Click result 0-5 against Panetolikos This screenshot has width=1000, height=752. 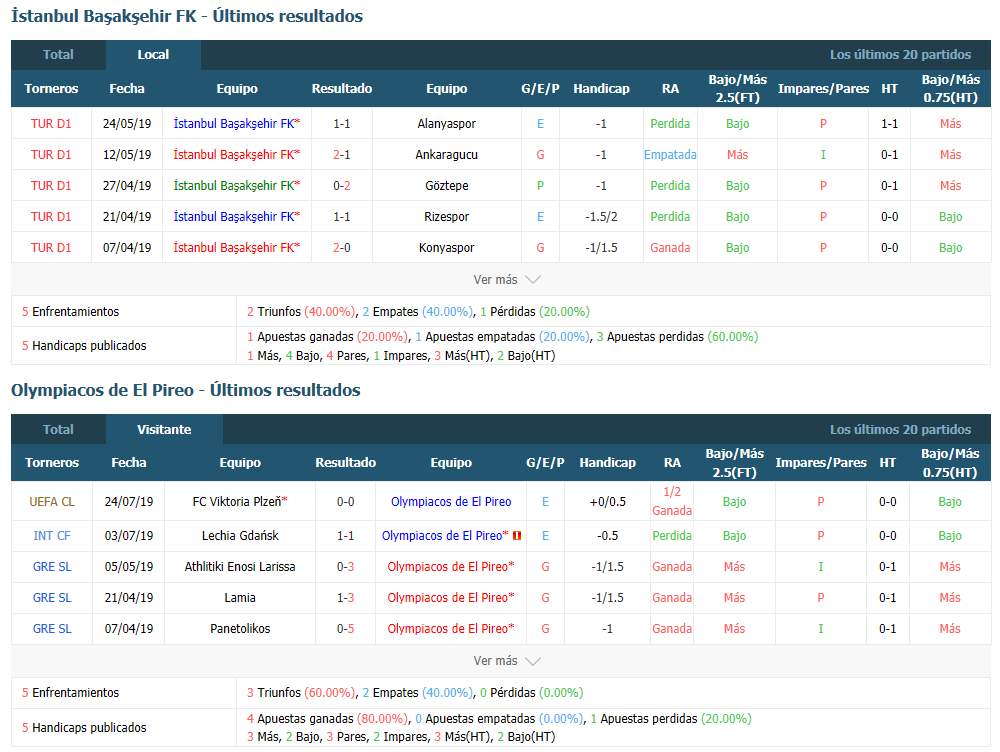(345, 629)
